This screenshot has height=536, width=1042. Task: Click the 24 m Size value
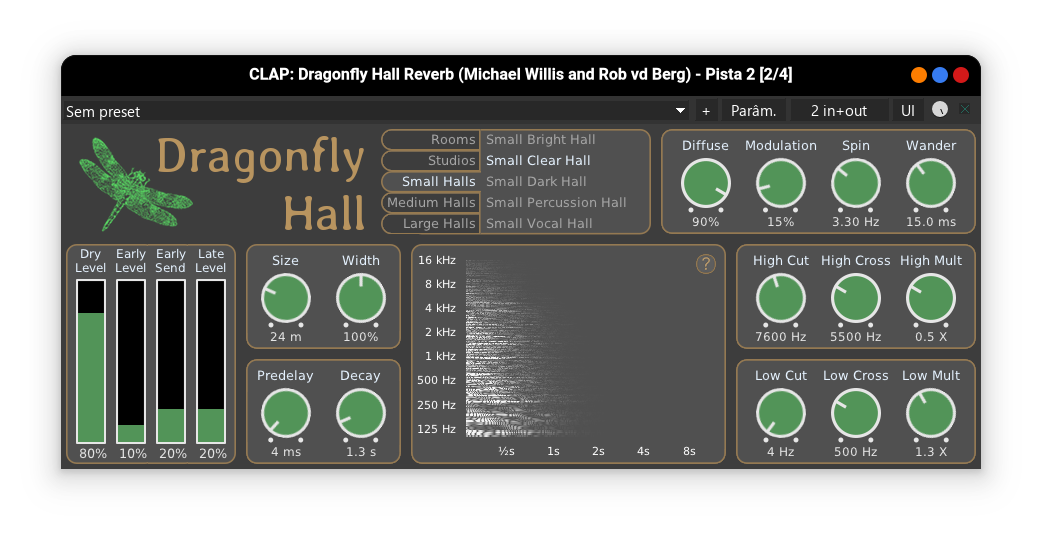point(286,337)
